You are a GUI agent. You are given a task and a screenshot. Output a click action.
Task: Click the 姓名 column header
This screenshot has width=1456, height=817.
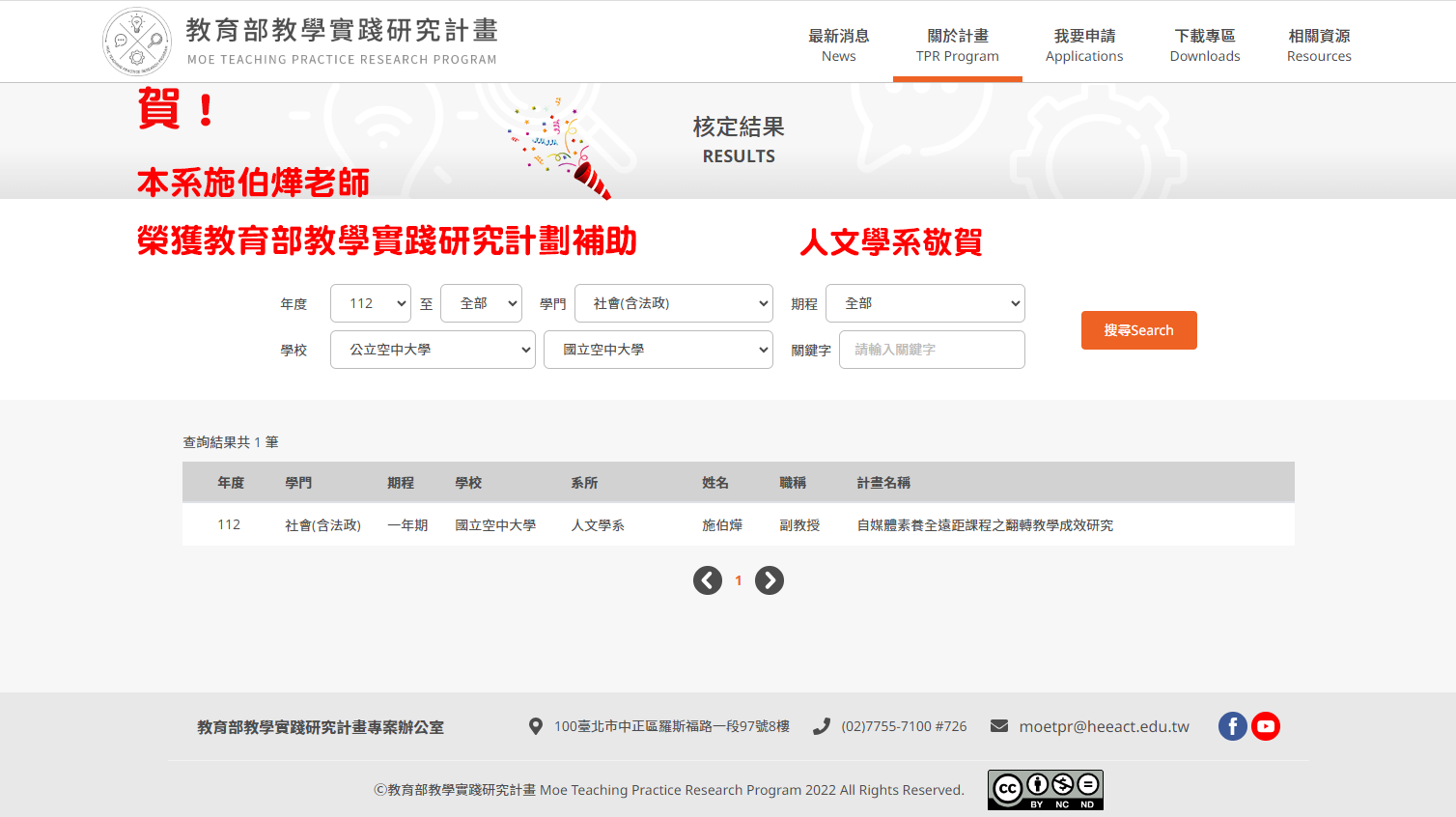coord(715,483)
